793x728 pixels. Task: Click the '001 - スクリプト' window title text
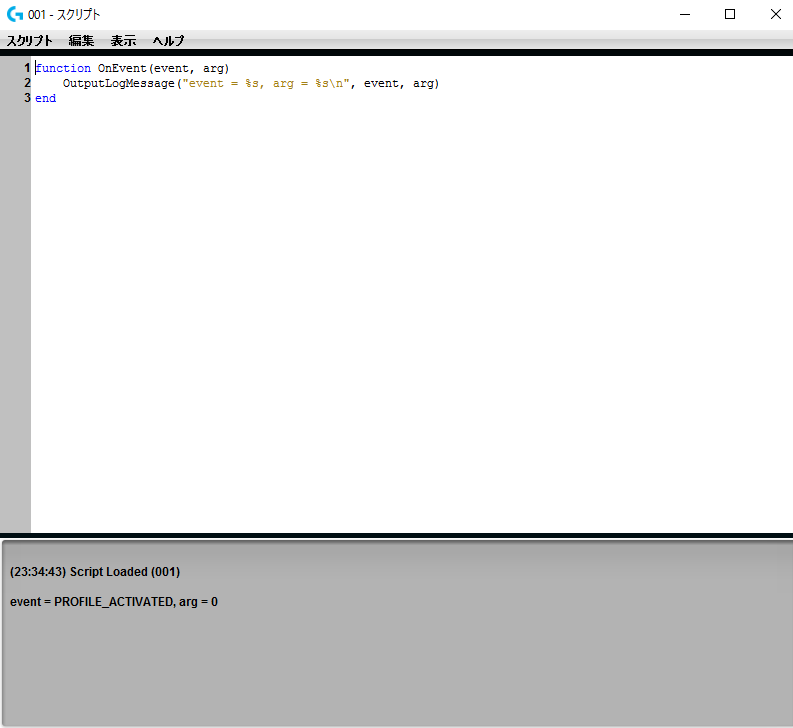(64, 14)
